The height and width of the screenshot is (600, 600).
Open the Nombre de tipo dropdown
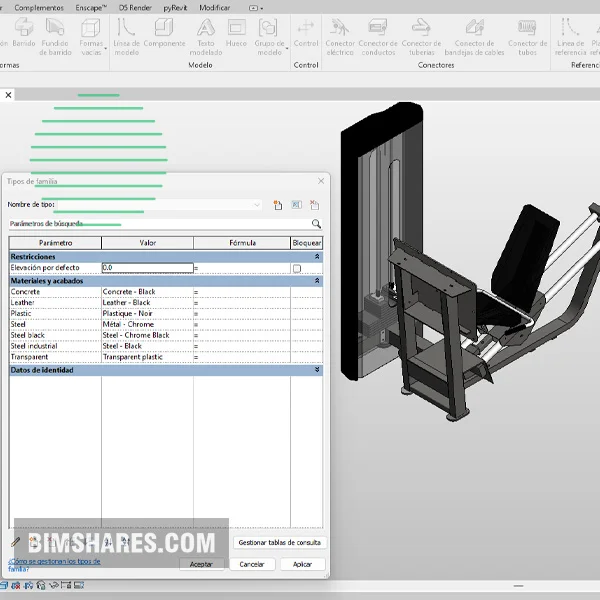pos(257,204)
